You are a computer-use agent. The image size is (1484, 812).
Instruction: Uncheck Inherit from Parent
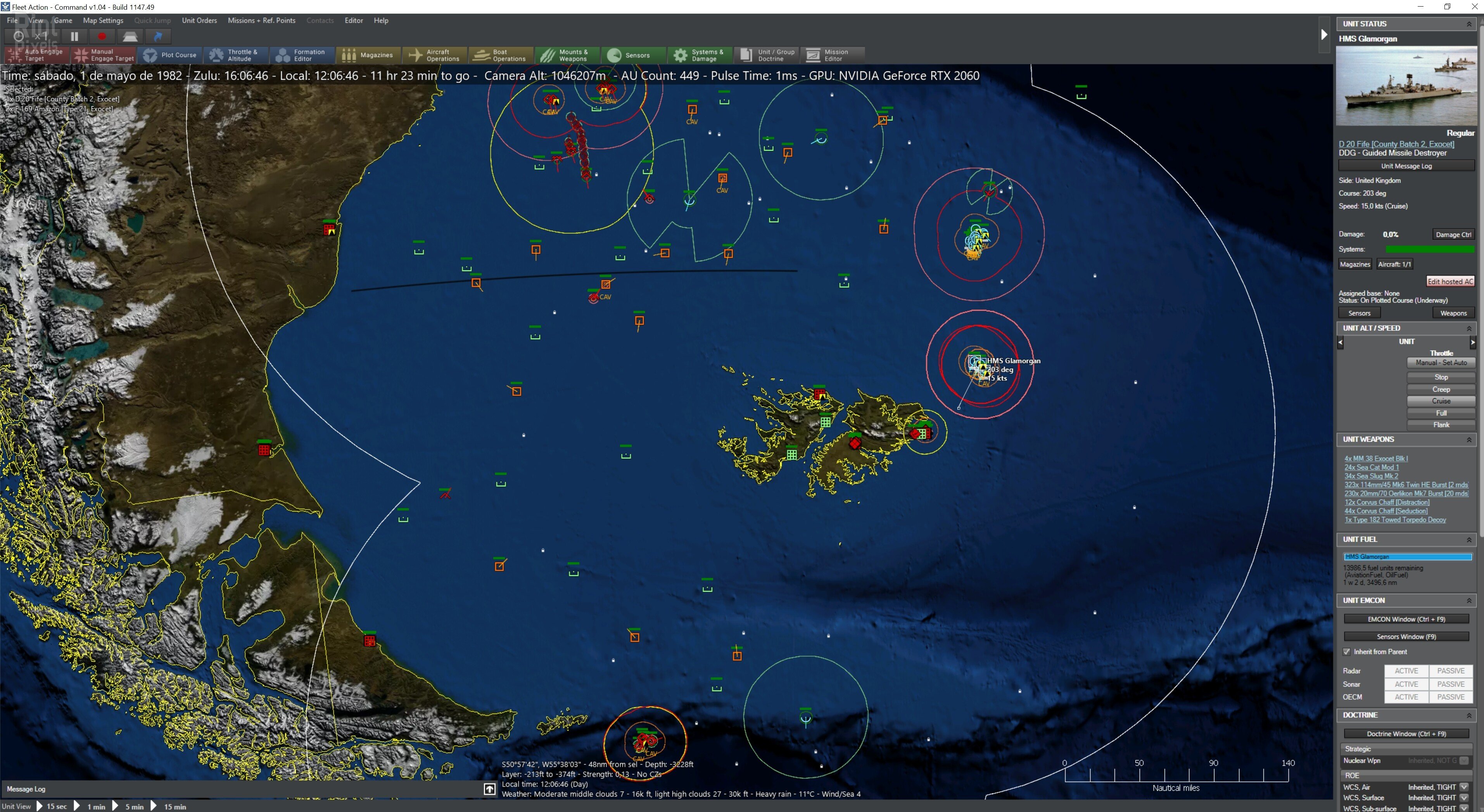(x=1348, y=651)
